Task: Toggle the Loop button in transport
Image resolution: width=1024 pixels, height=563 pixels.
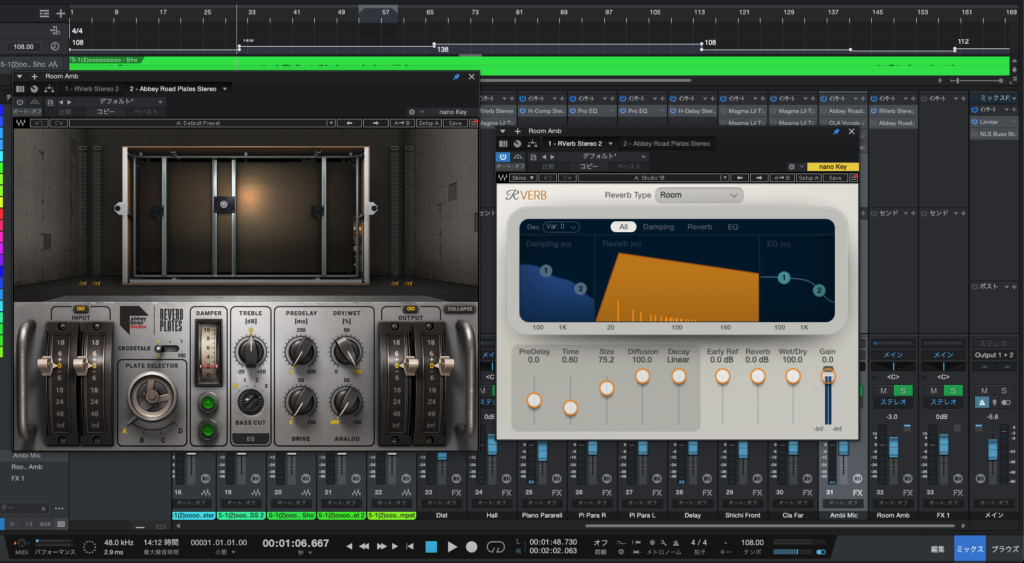Action: coord(496,547)
